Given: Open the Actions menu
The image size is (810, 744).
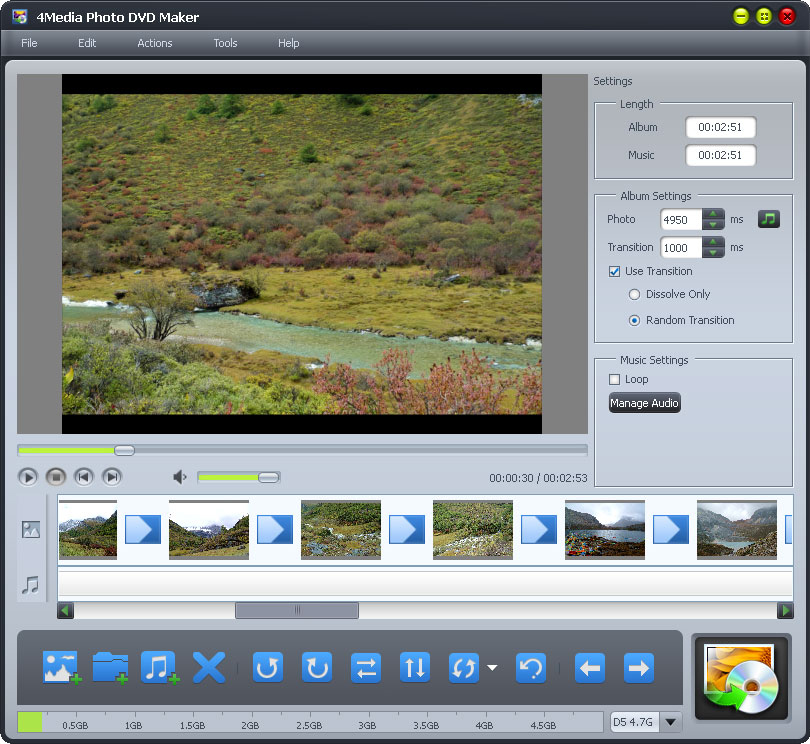Looking at the screenshot, I should (x=154, y=43).
